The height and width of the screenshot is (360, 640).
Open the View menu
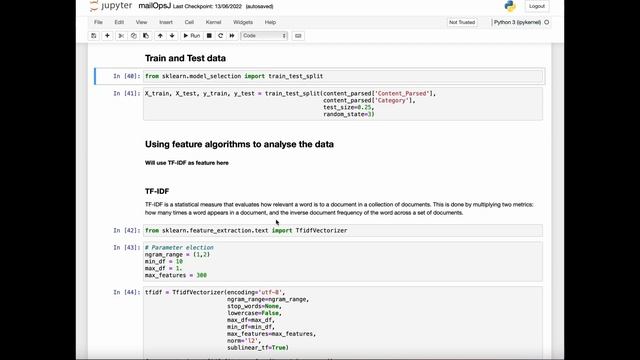point(141,22)
